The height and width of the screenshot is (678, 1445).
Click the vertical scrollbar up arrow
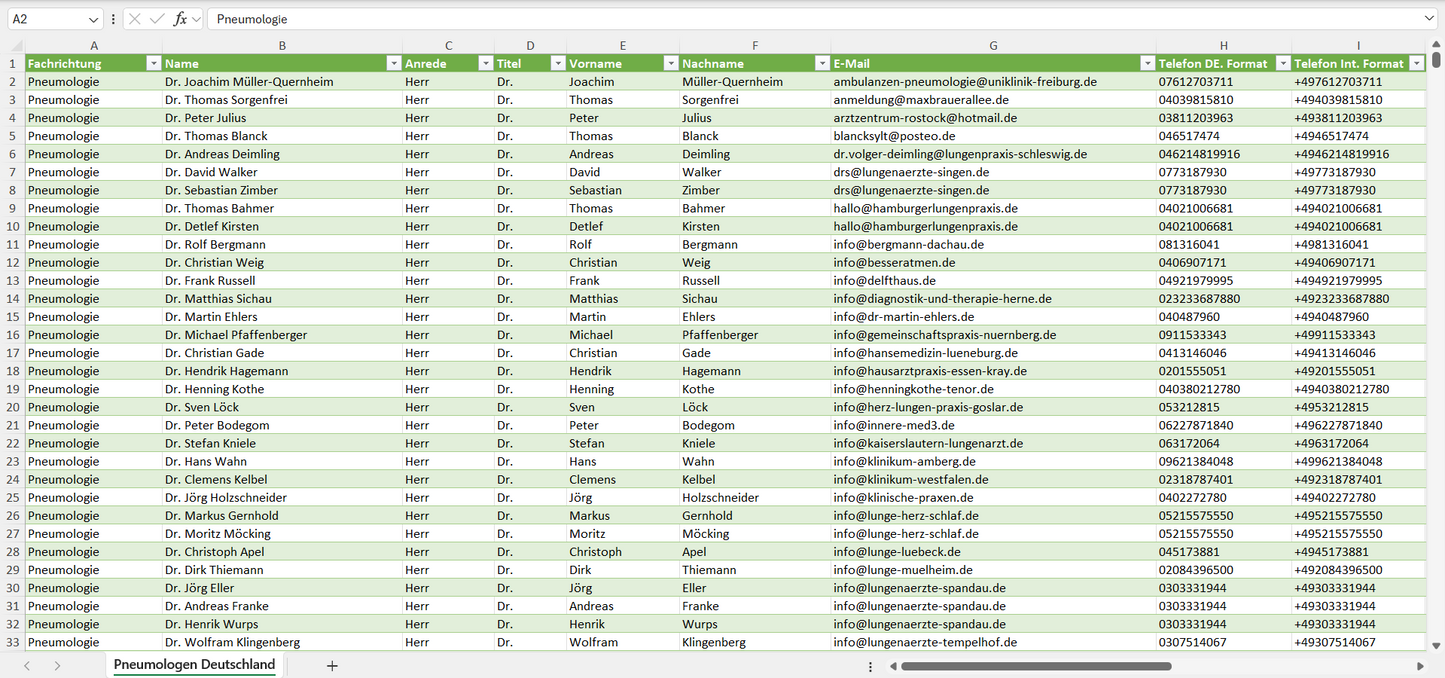coord(1437,45)
